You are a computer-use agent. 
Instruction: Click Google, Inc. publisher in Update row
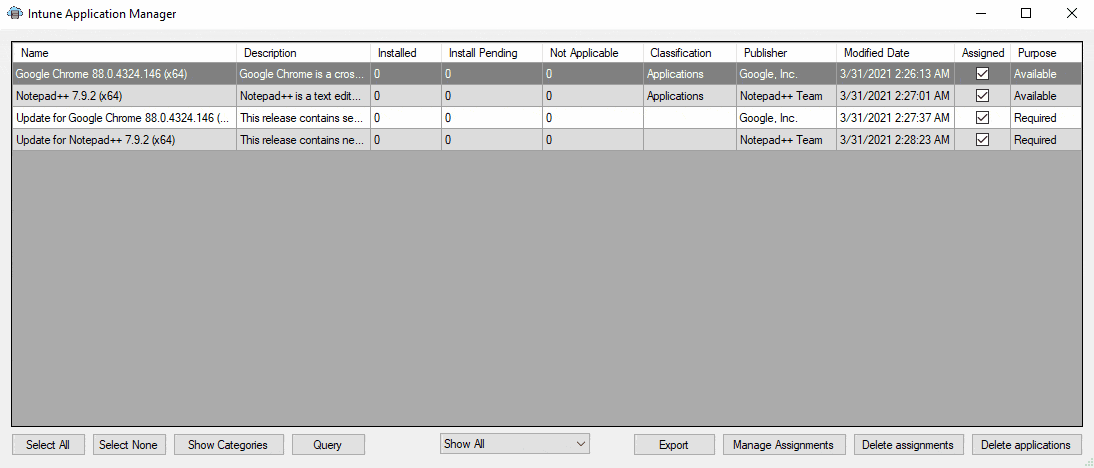pos(768,118)
